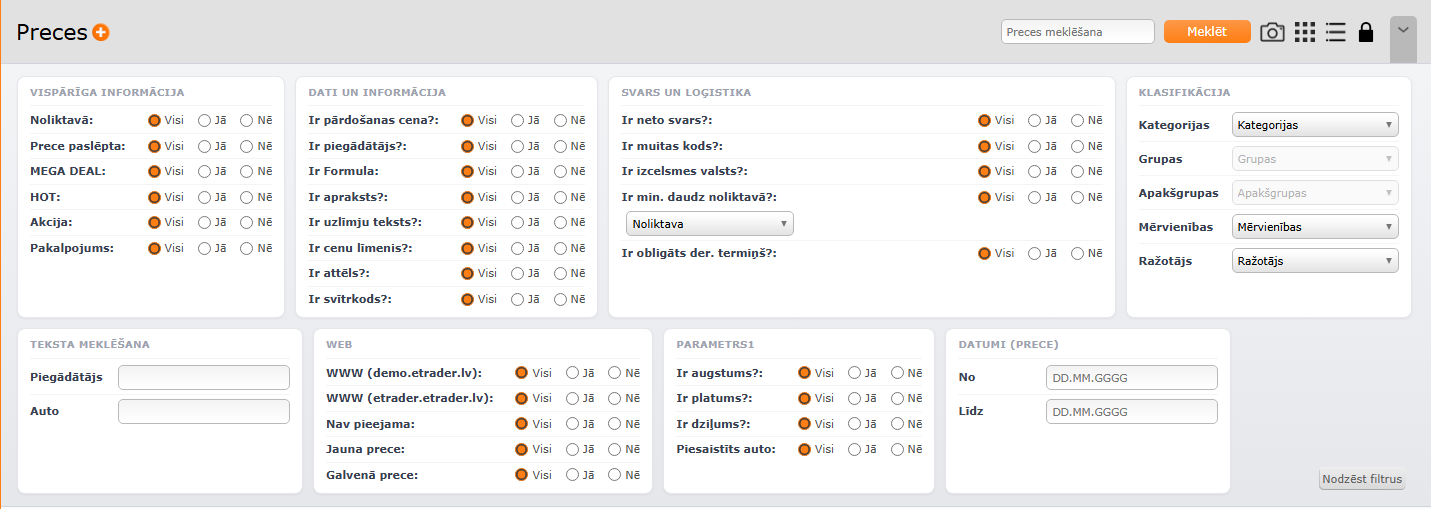
Task: Click the Preces meklēšana search field
Action: [x=1077, y=32]
